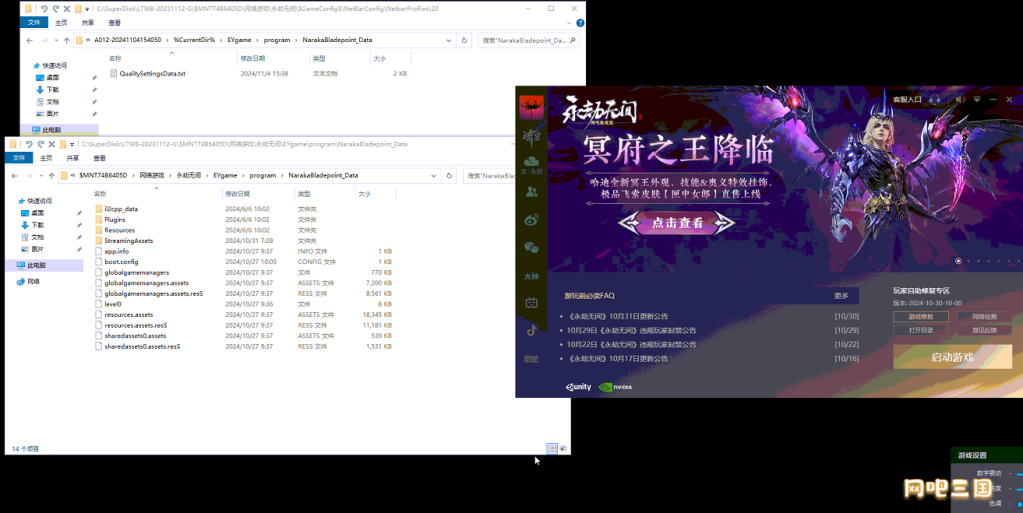Open the 10月31日更新公告 news item

pyautogui.click(x=618, y=316)
